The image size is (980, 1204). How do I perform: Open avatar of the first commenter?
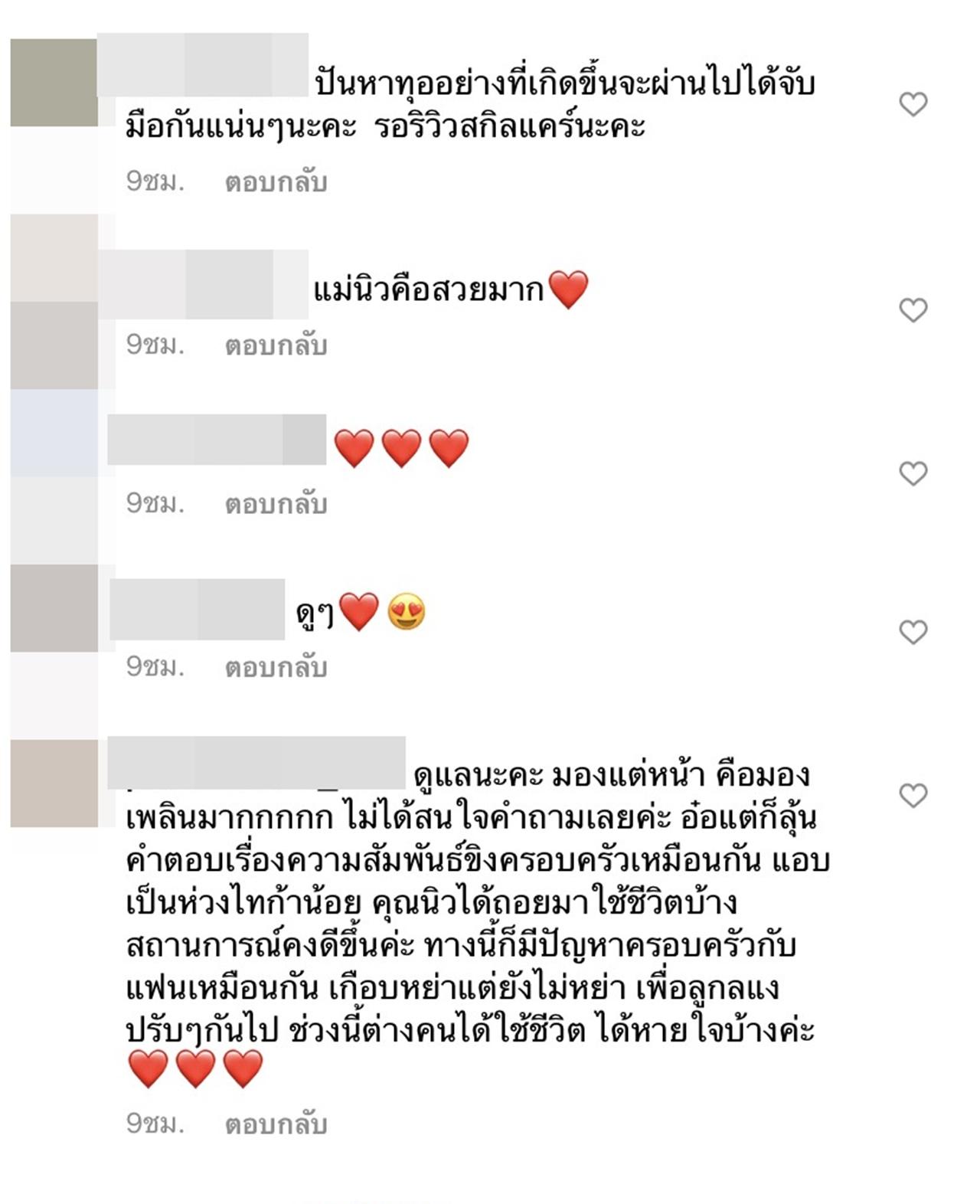(x=54, y=83)
